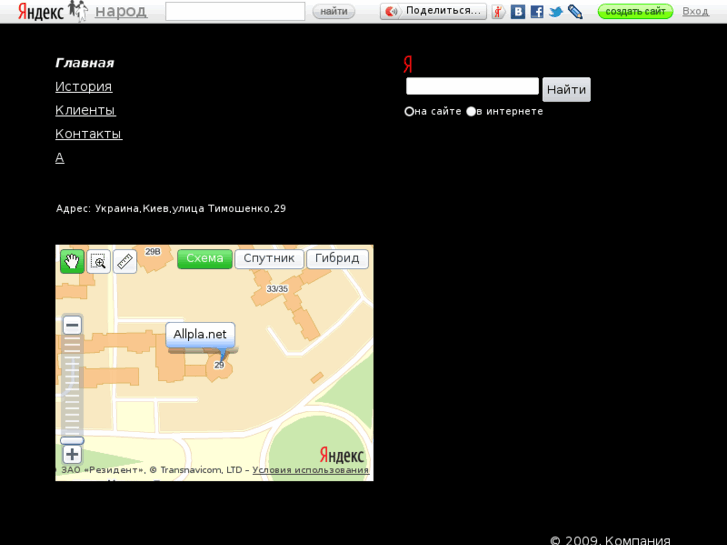Click the building label 33/35 on map
Viewport: 727px width, 545px height.
coord(277,289)
